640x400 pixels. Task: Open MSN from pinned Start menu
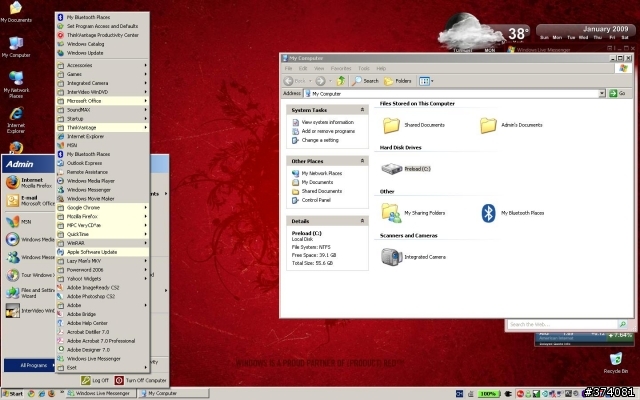tap(19, 222)
